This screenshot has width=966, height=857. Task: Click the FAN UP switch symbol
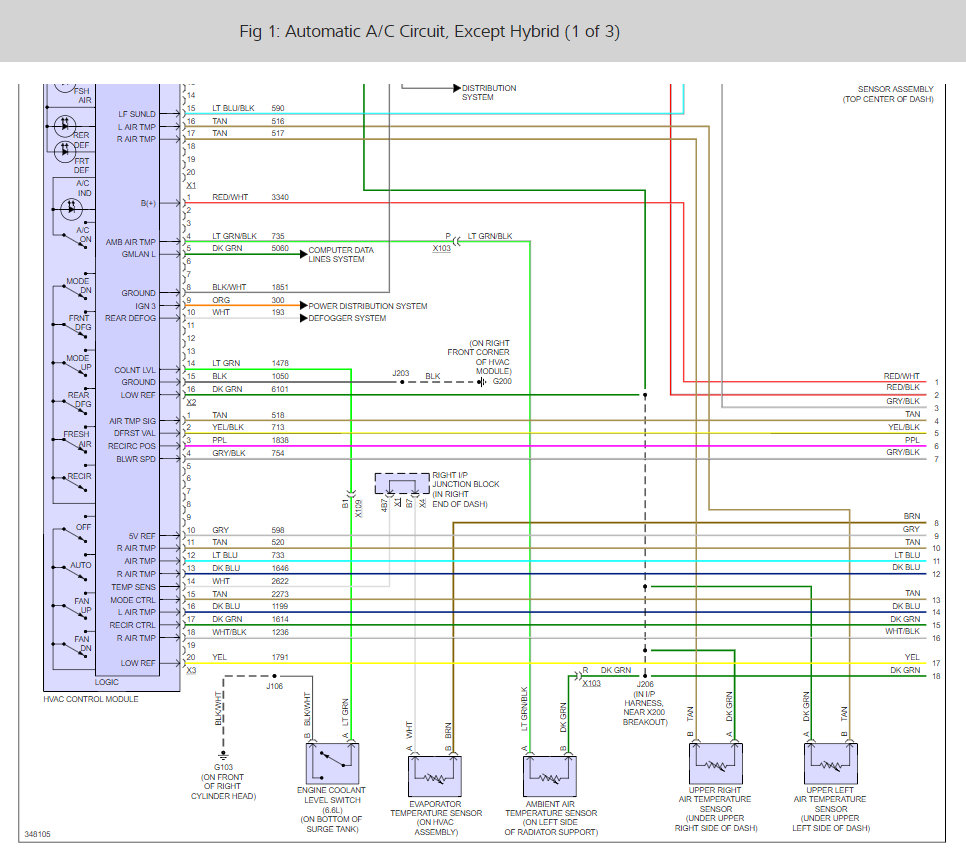(x=74, y=610)
